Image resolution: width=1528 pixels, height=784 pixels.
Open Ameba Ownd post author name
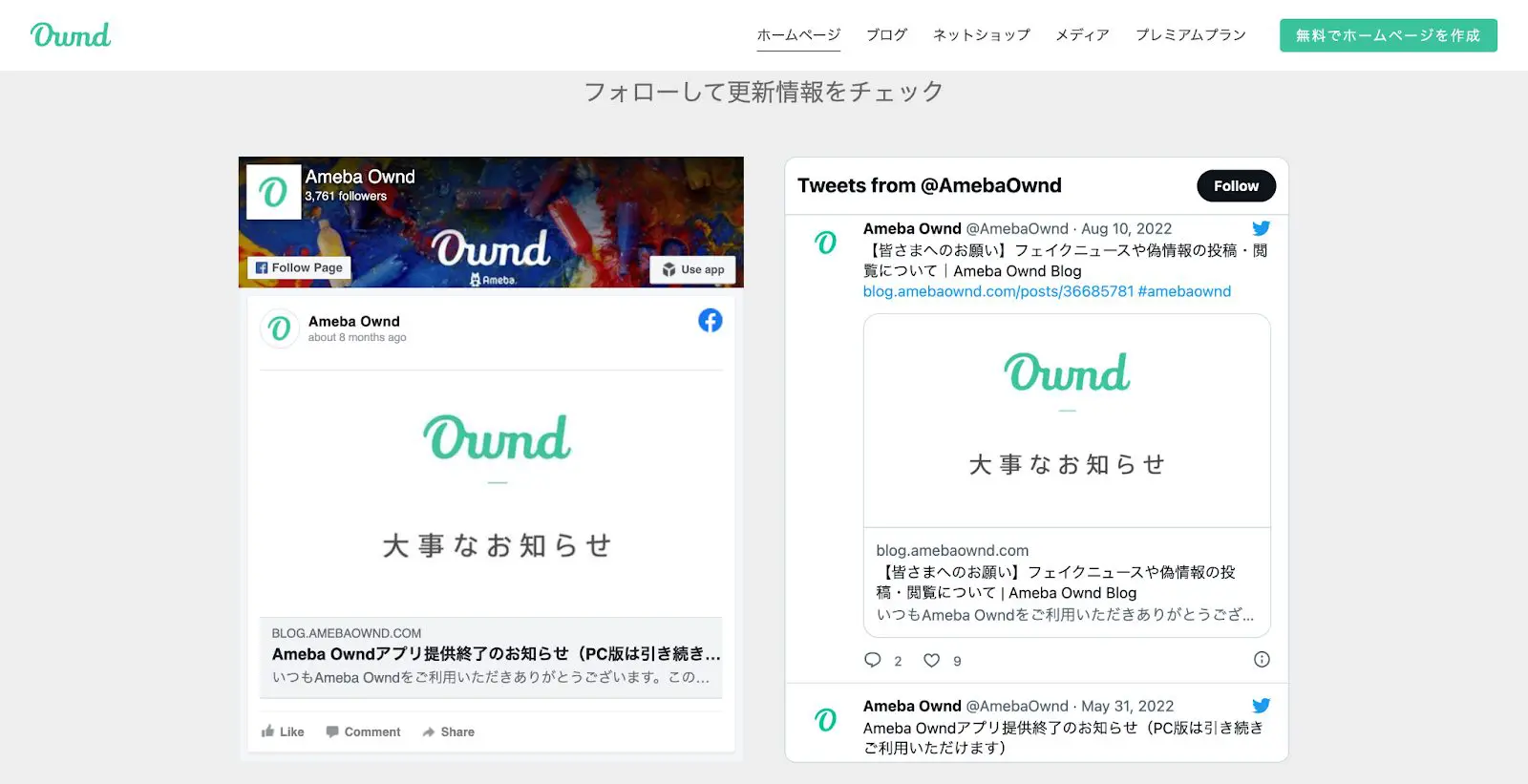pos(353,322)
